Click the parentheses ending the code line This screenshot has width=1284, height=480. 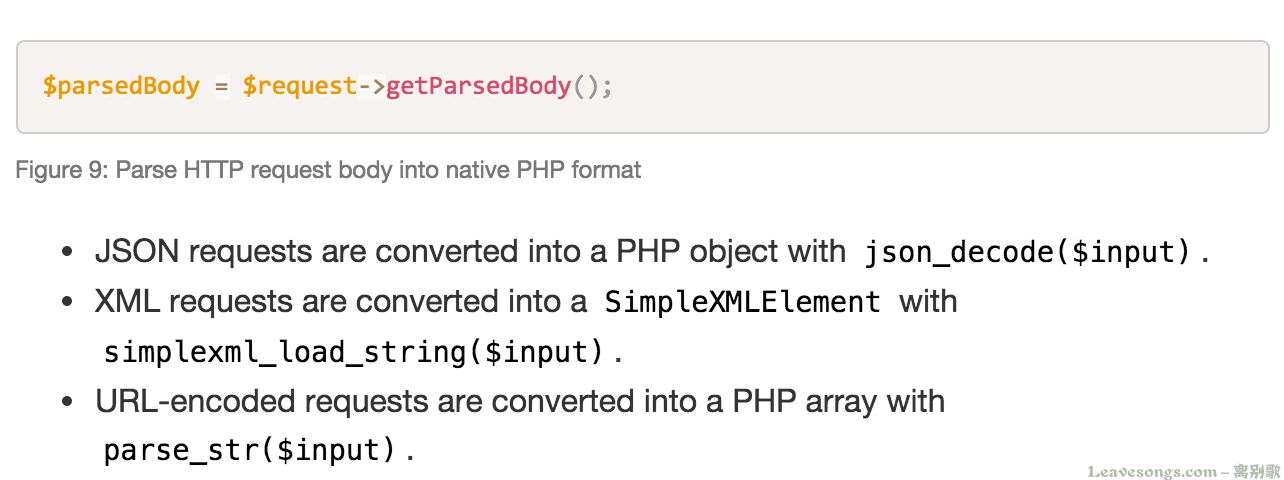coord(590,86)
